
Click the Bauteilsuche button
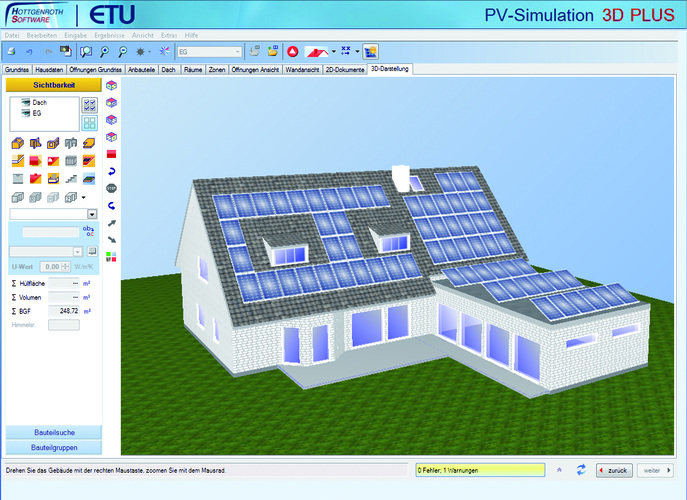[51, 432]
